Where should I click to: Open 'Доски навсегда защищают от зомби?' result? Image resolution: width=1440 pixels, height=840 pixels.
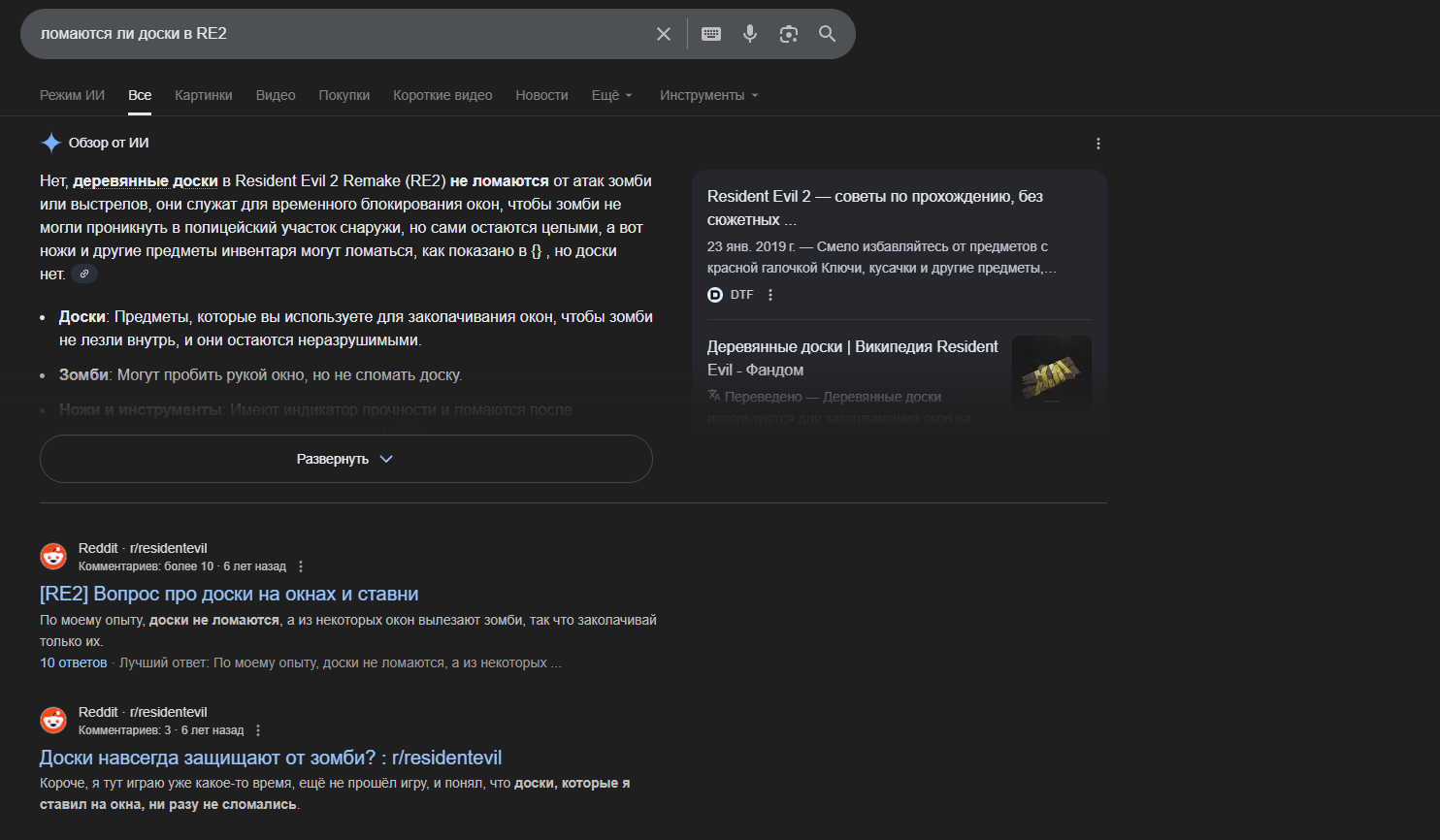coord(271,758)
